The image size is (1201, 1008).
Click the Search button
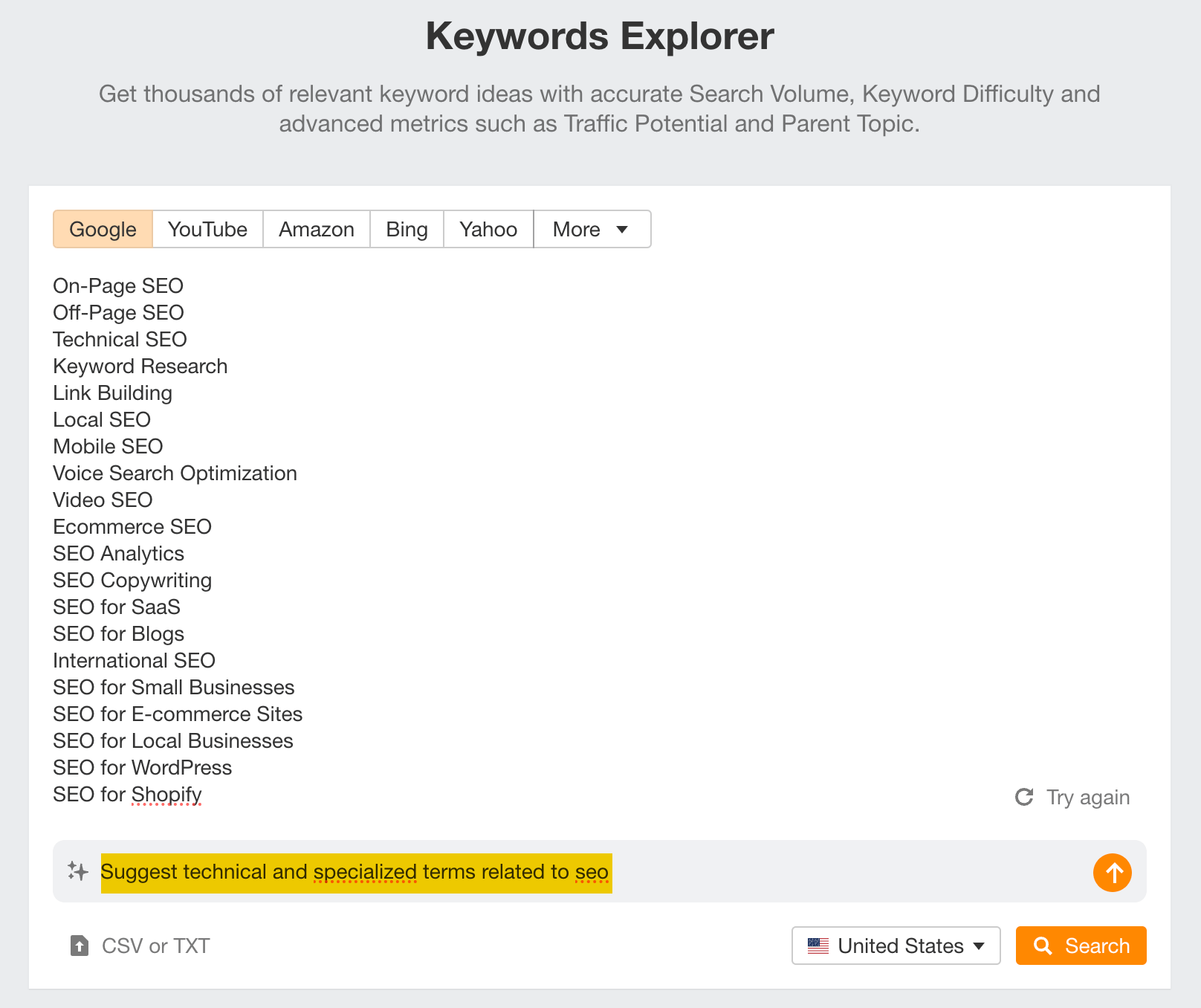pyautogui.click(x=1081, y=946)
